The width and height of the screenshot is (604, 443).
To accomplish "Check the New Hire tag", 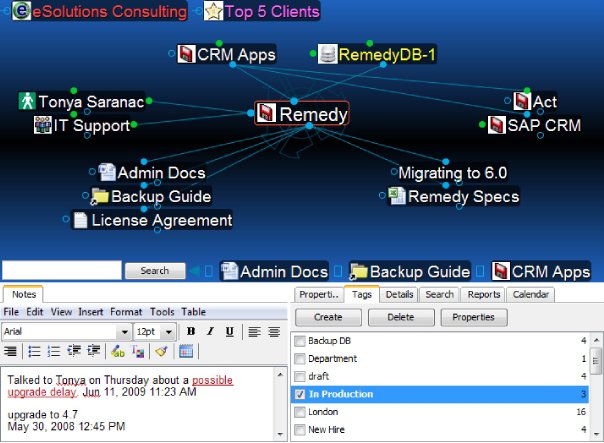I will point(299,429).
